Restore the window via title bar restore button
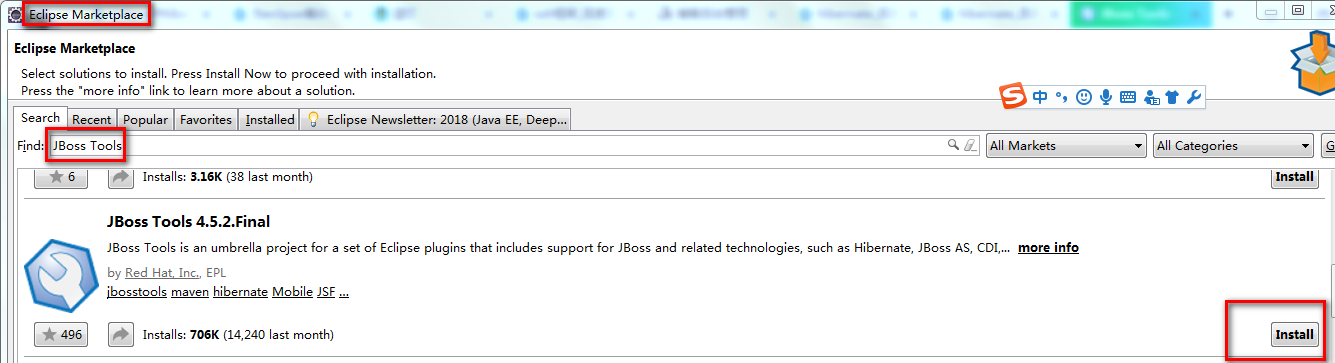Viewport: 1335px width, 363px height. click(1297, 10)
